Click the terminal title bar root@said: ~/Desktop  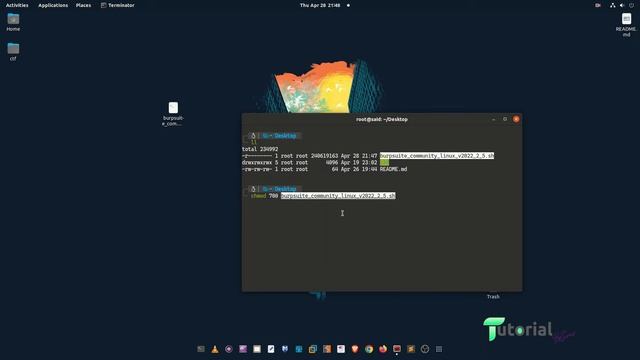pyautogui.click(x=382, y=119)
